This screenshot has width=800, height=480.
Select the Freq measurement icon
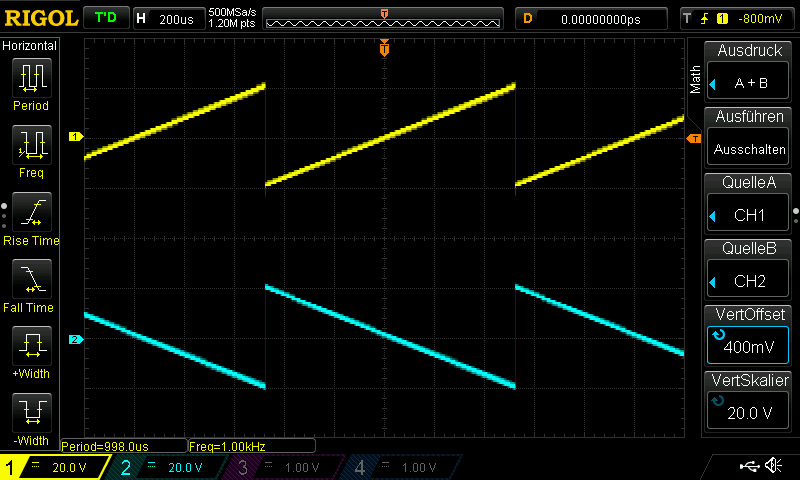32,144
